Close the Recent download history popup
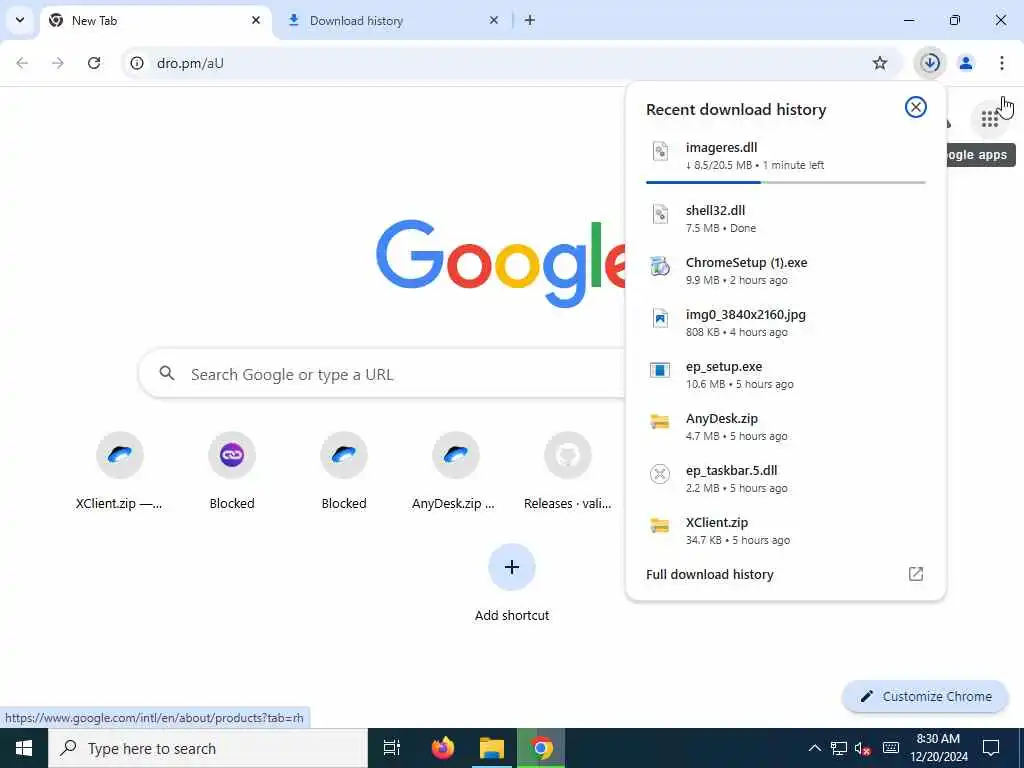This screenshot has height=768, width=1024. [916, 107]
